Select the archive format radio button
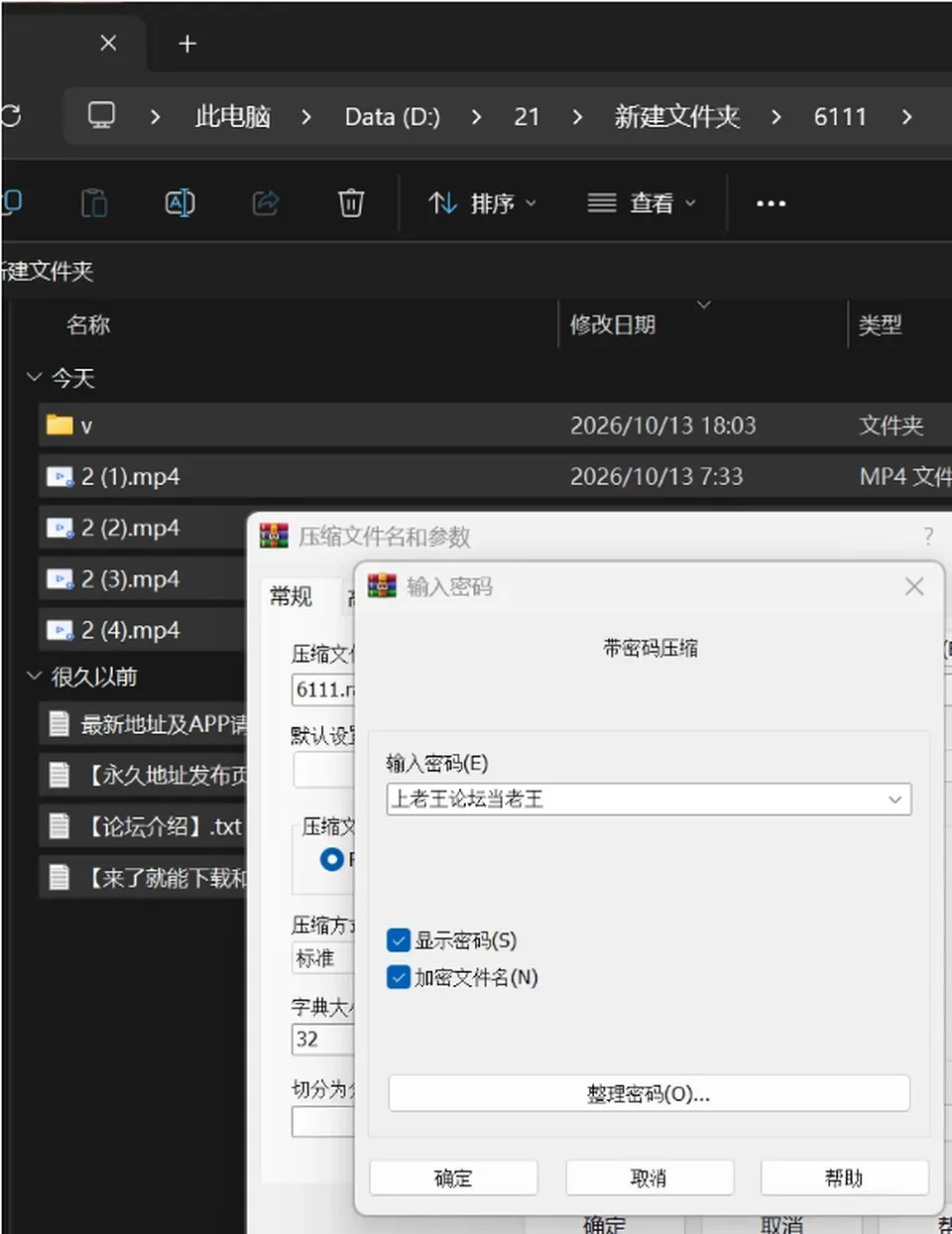Viewport: 952px width, 1234px height. (x=332, y=859)
